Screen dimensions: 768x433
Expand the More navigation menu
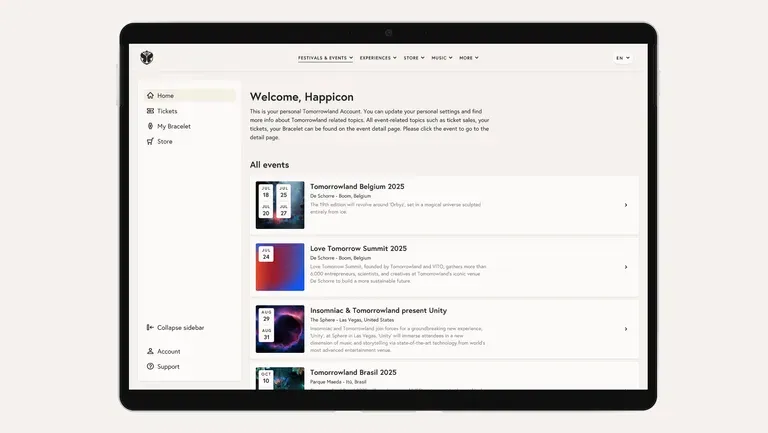coord(469,58)
